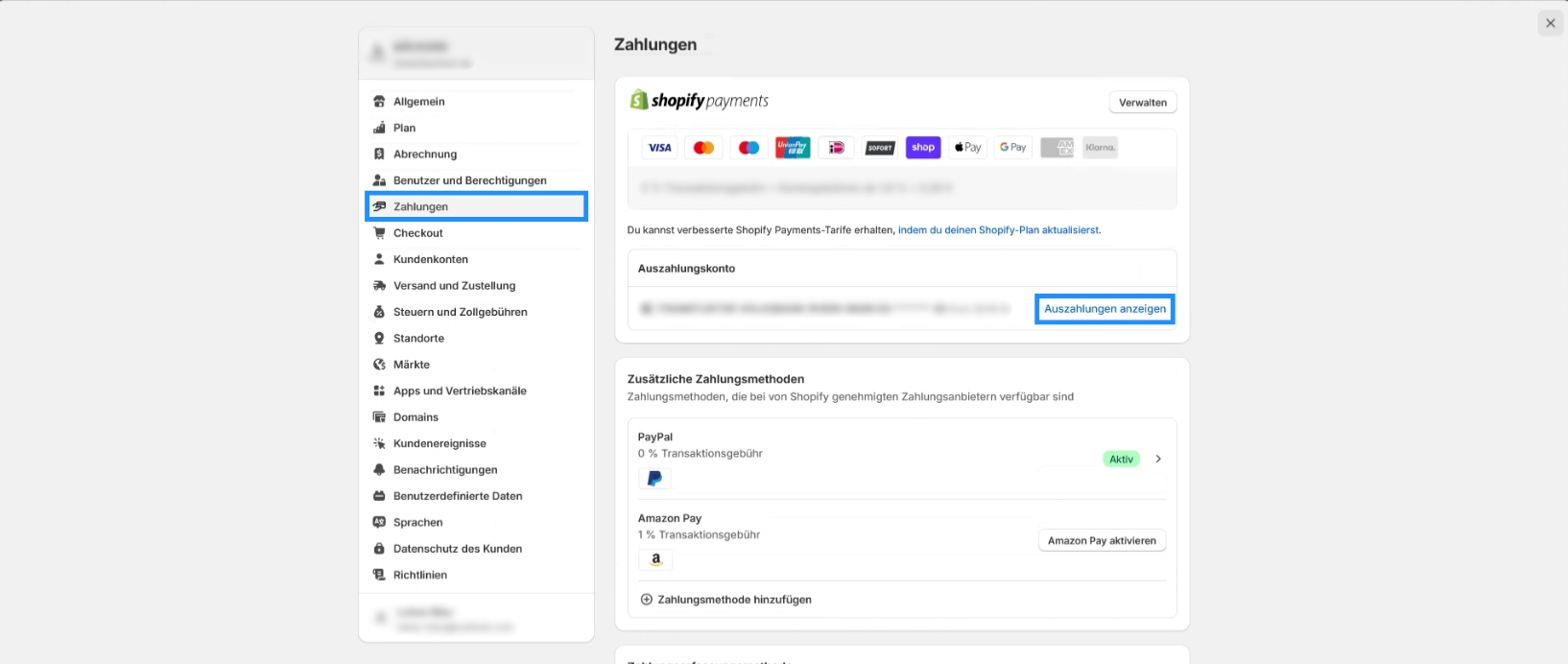This screenshot has width=1568, height=664.
Task: Click the Checkout shopping cart icon
Action: point(379,233)
